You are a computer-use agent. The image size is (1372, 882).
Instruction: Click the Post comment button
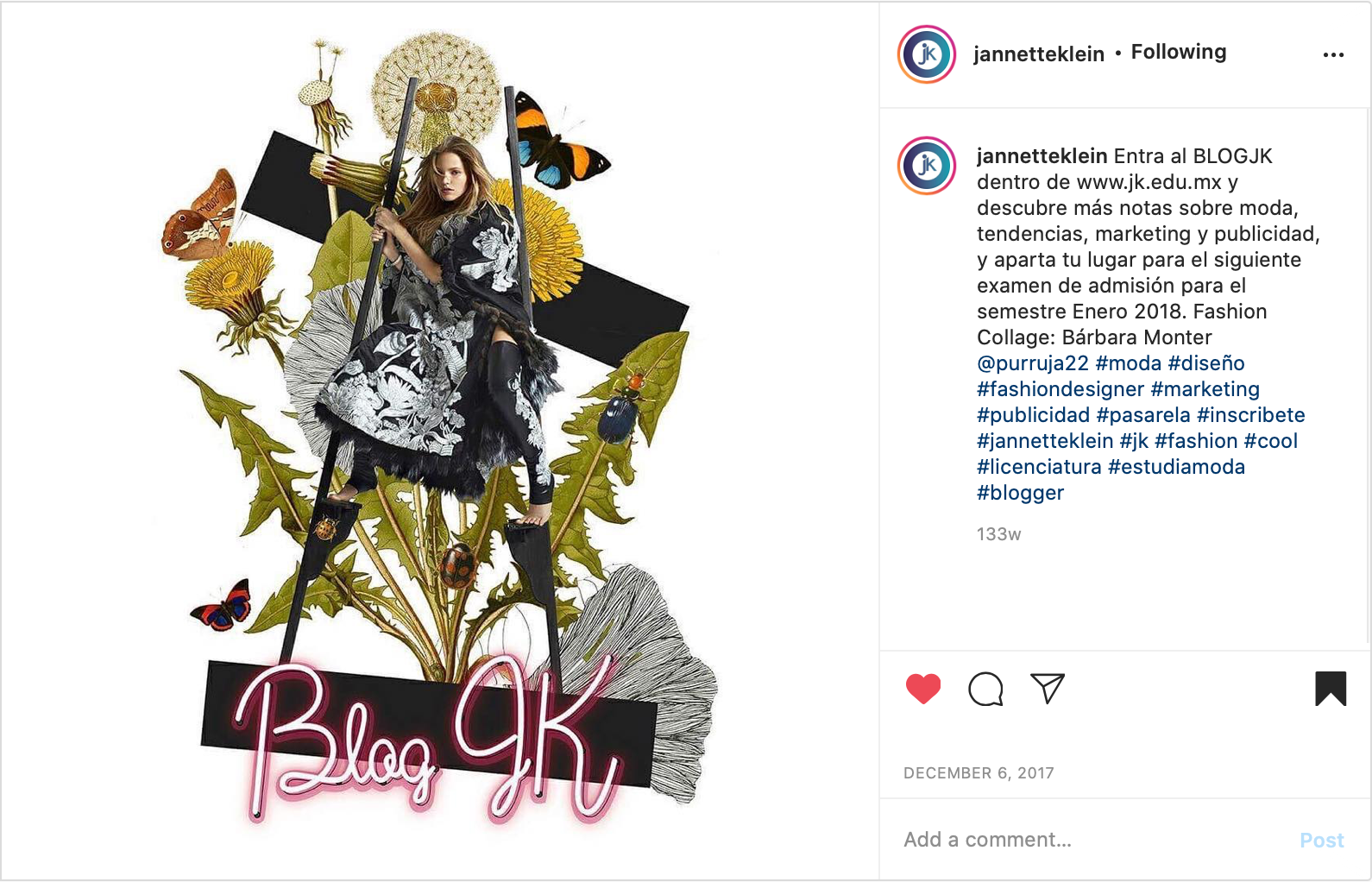coord(1322,841)
